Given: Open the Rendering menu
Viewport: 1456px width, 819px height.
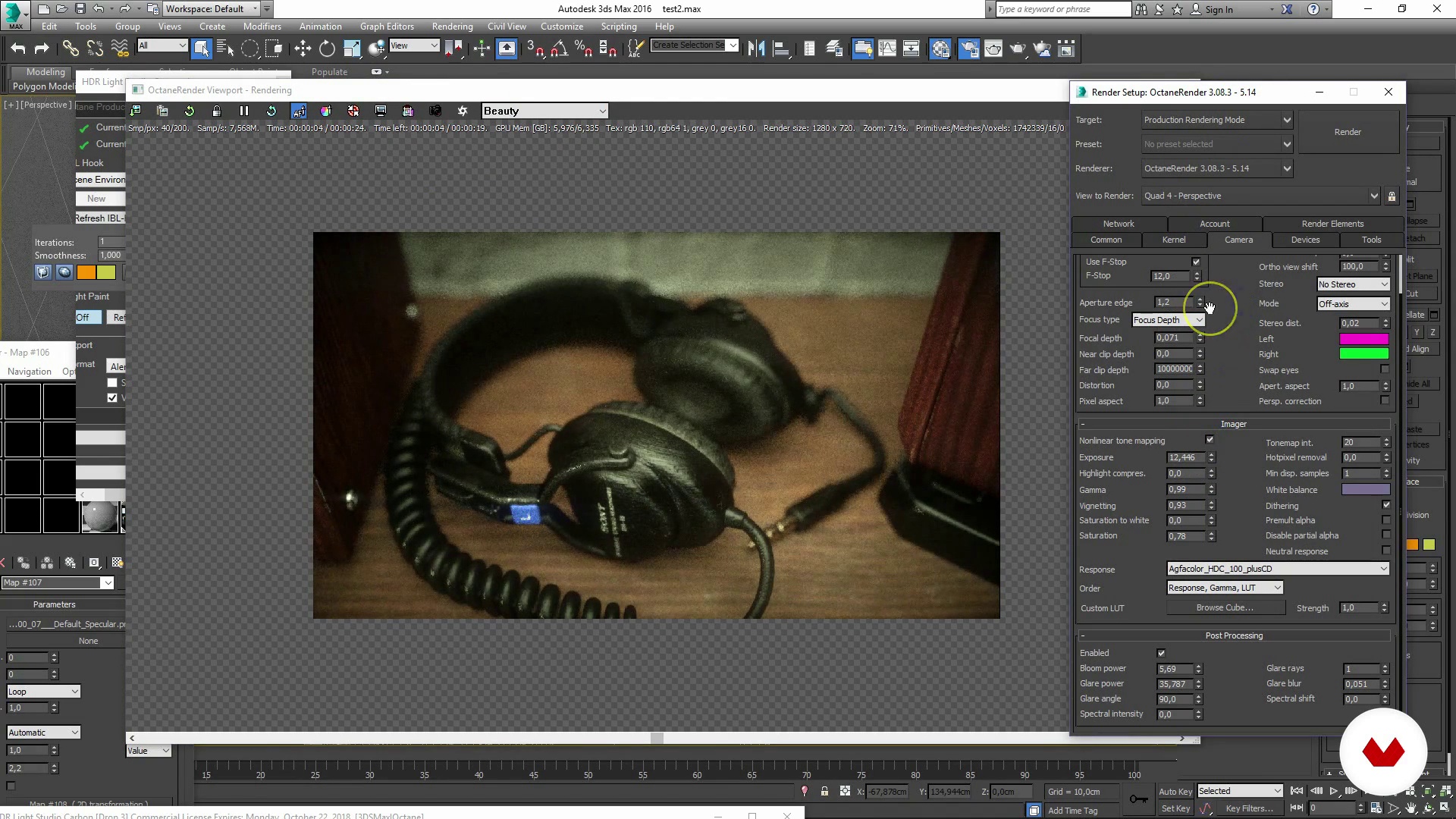Looking at the screenshot, I should click(x=452, y=27).
